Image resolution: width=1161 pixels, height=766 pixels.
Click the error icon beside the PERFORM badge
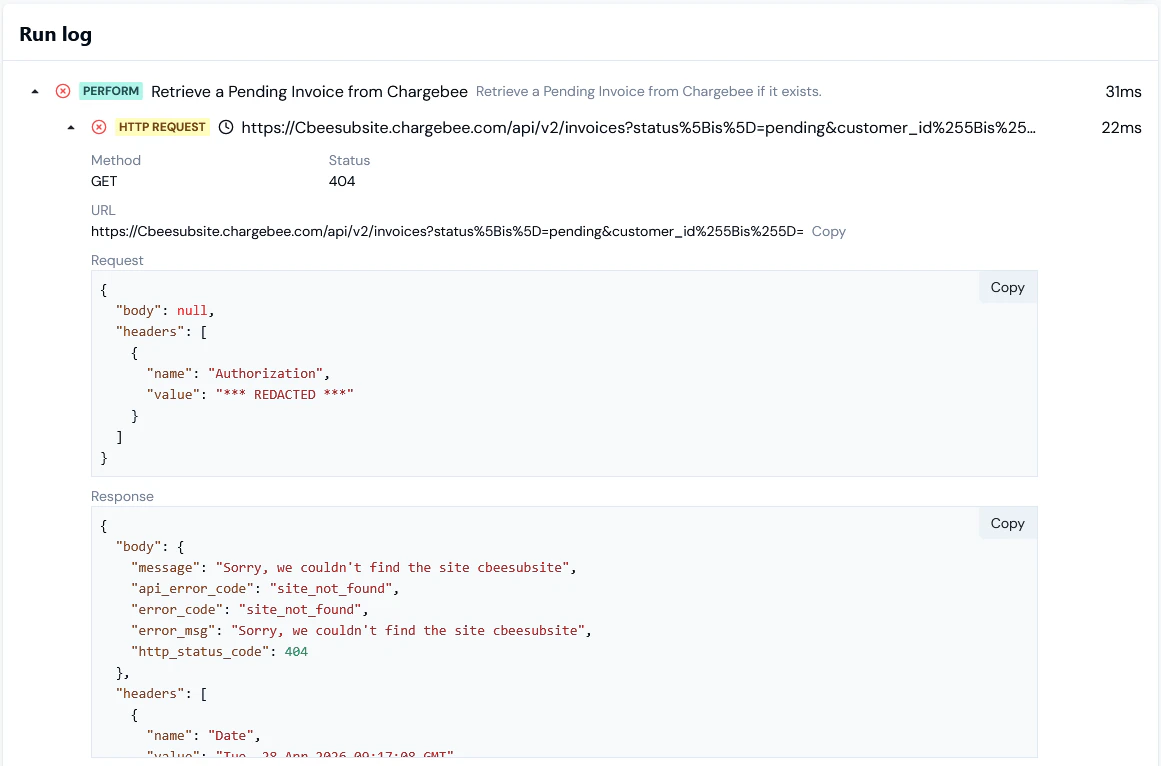click(63, 91)
